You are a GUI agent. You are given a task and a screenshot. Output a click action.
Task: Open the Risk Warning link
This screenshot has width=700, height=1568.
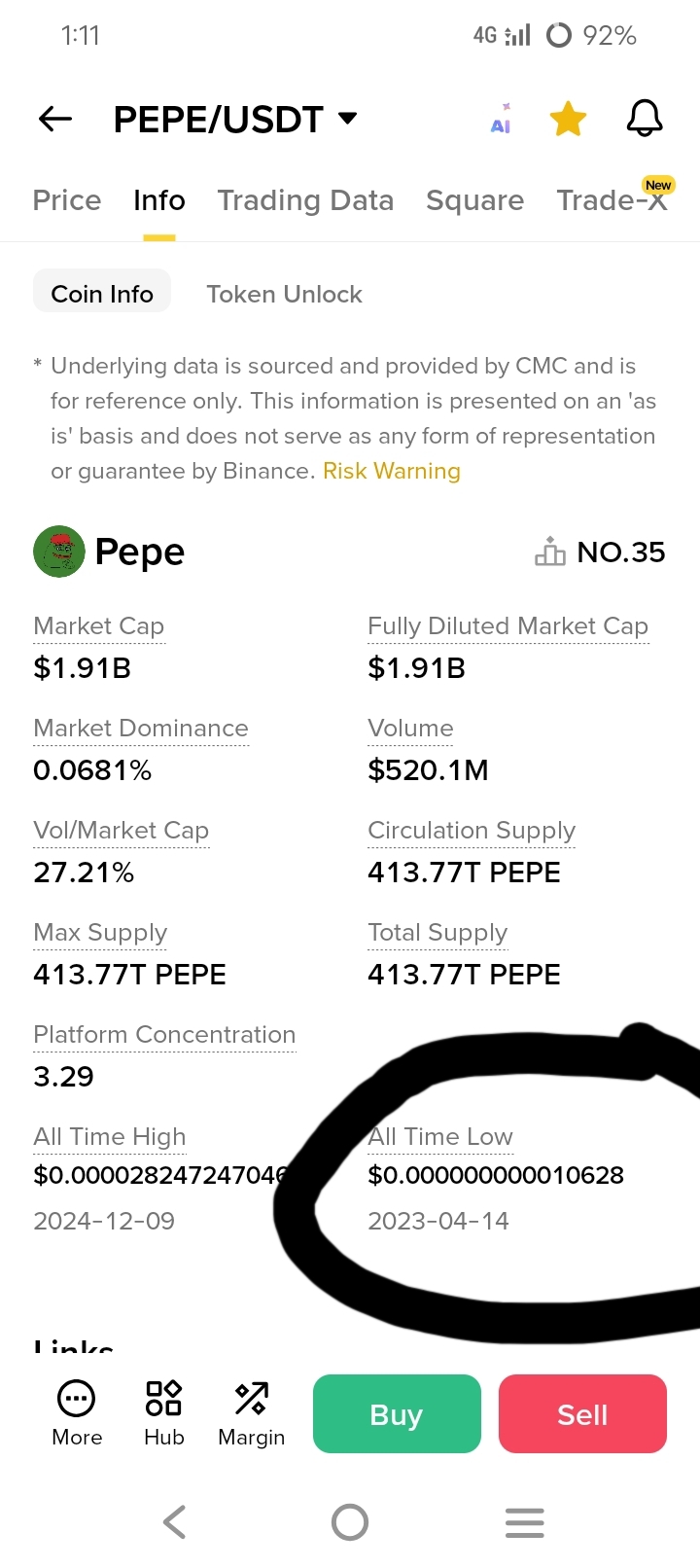click(392, 471)
